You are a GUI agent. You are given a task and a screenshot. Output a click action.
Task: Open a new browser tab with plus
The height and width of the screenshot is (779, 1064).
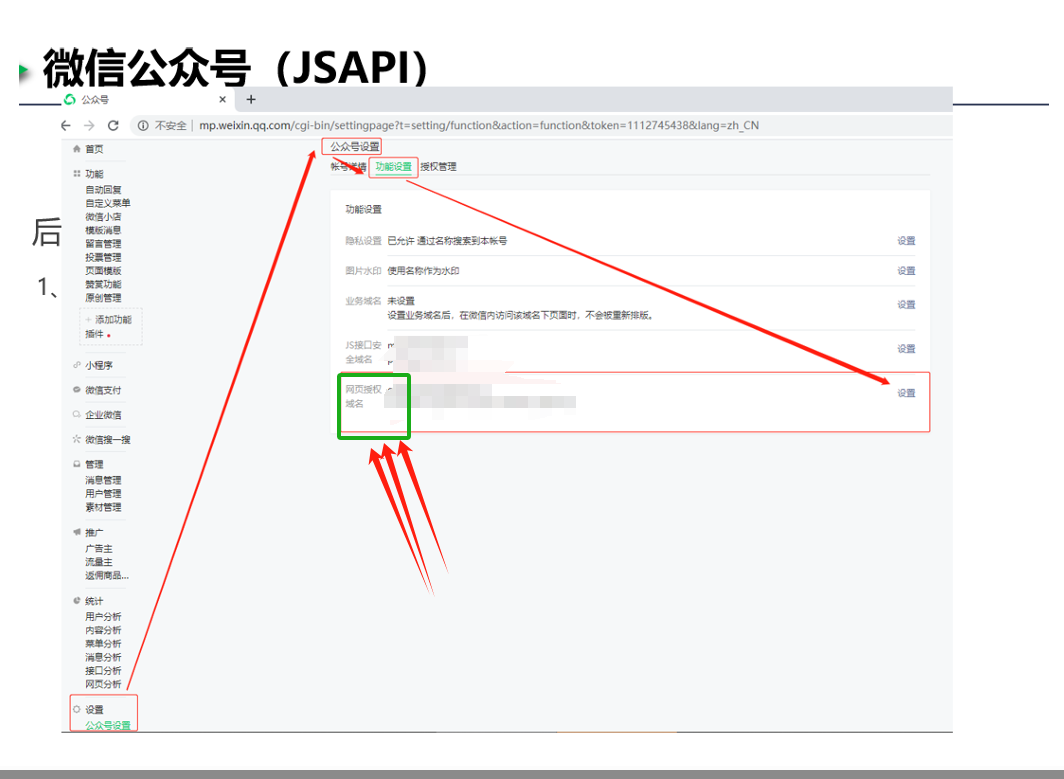pos(251,100)
